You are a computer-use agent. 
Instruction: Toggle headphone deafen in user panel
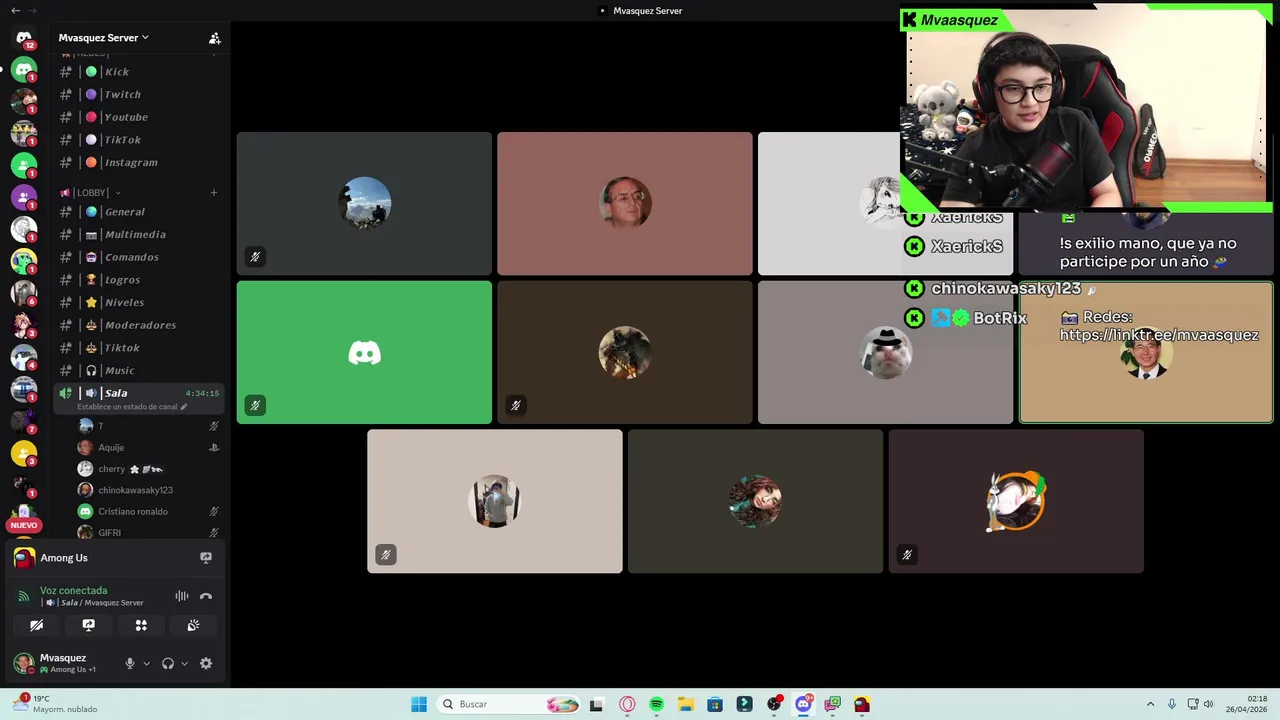pyautogui.click(x=168, y=663)
